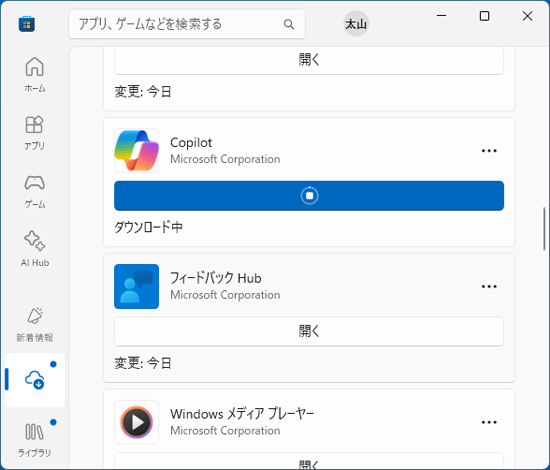550x470 pixels.
Task: Select the Downloads cloud icon
Action: [34, 380]
